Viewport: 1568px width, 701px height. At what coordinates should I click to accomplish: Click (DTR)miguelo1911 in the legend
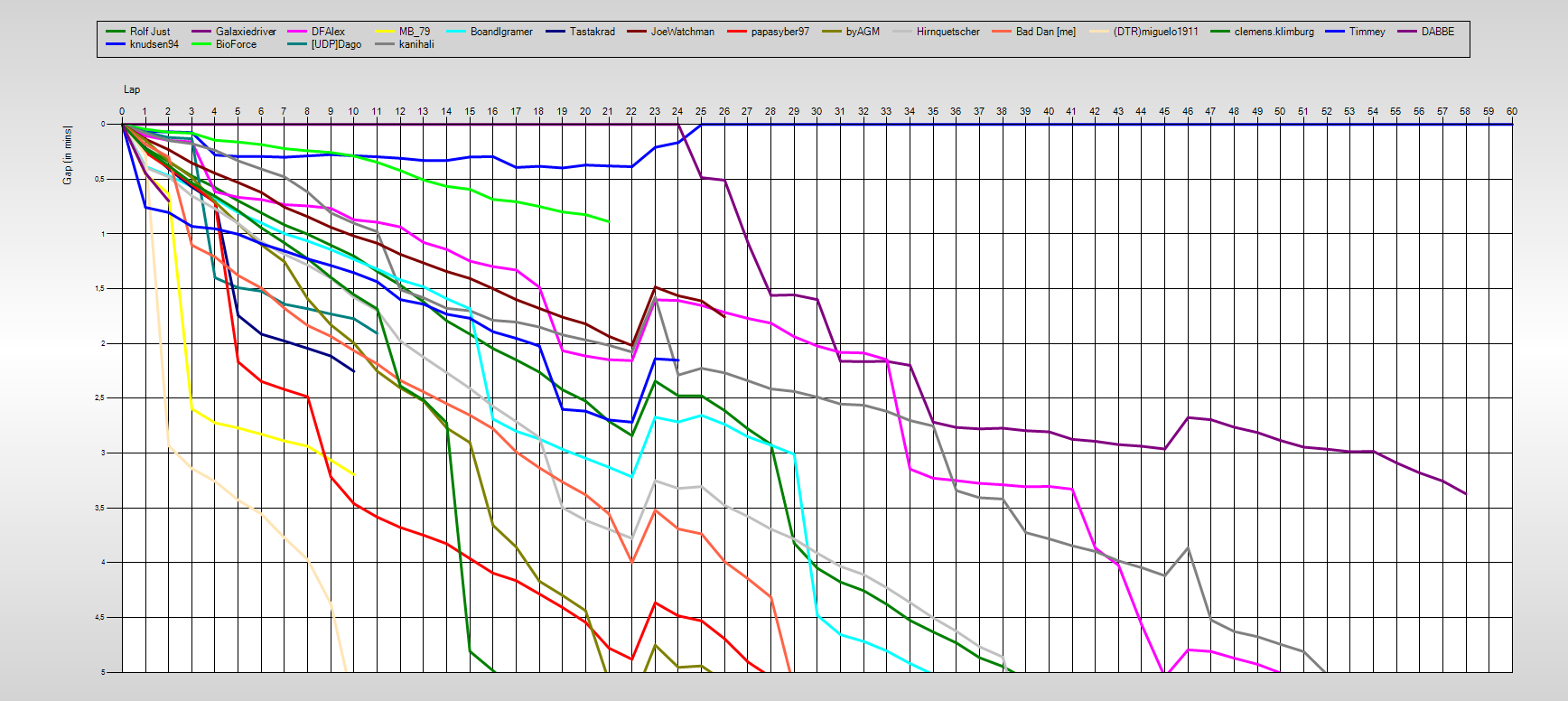point(1155,32)
